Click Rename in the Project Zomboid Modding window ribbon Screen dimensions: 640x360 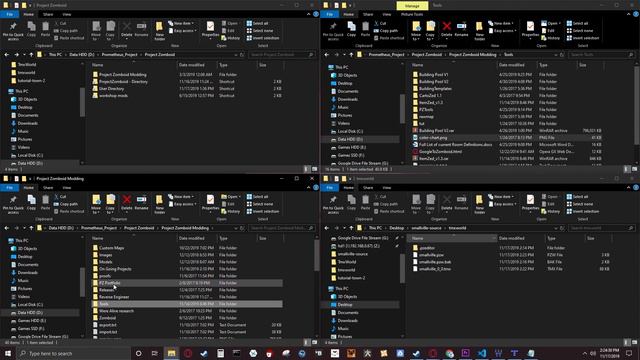pos(141,202)
